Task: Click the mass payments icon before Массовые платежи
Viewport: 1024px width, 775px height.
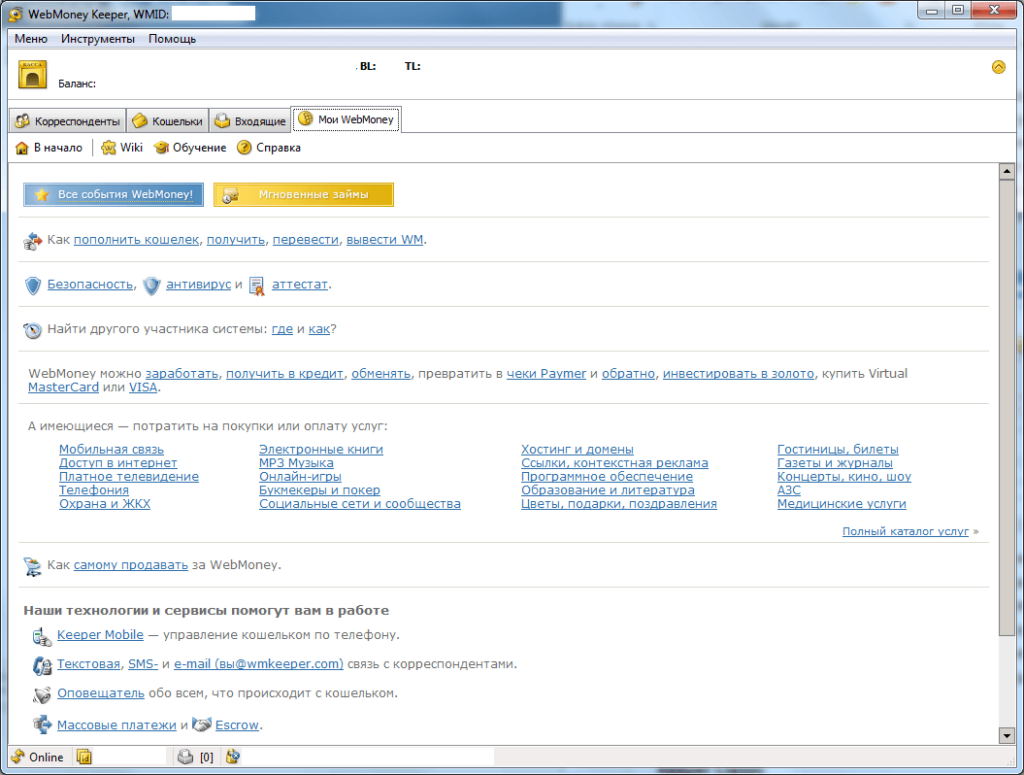Action: (42, 724)
